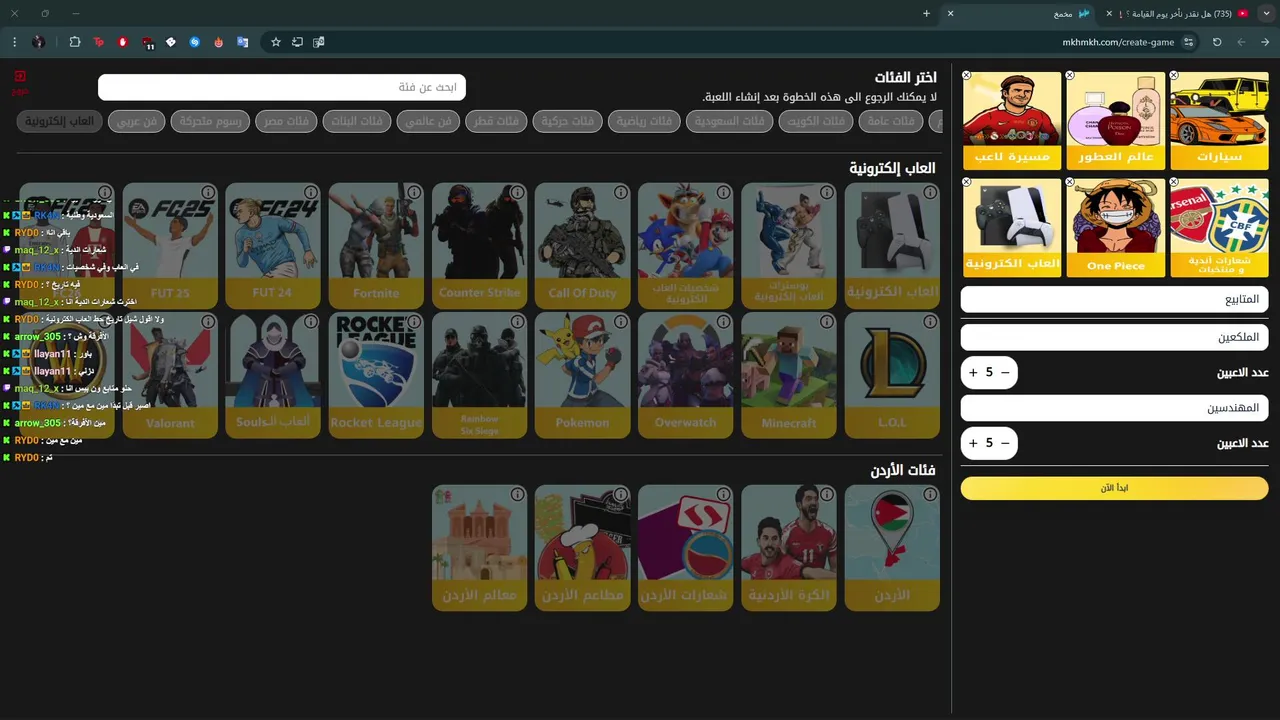Show info for the Fortnite card
The height and width of the screenshot is (720, 1280).
(414, 192)
